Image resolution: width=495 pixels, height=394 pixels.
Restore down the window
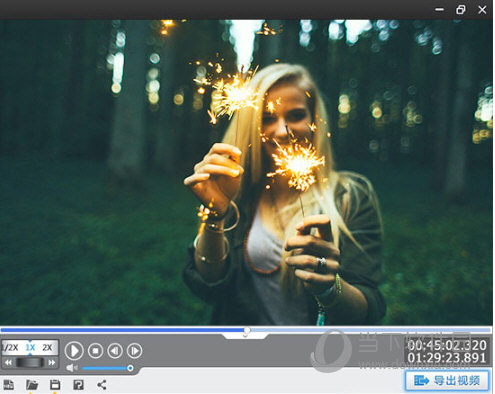pyautogui.click(x=461, y=10)
